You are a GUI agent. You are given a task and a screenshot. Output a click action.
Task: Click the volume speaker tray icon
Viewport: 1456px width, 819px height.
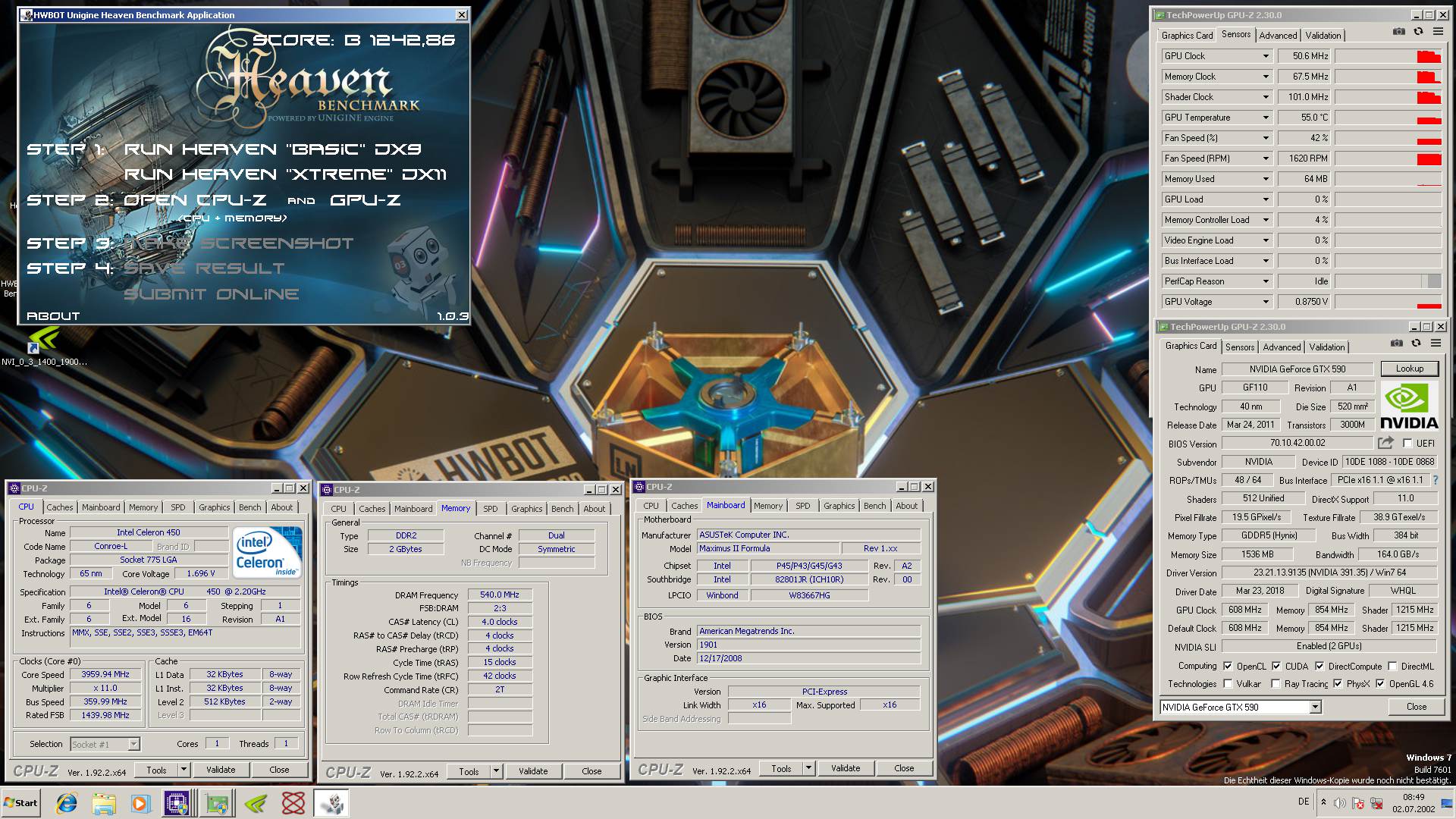[1340, 803]
